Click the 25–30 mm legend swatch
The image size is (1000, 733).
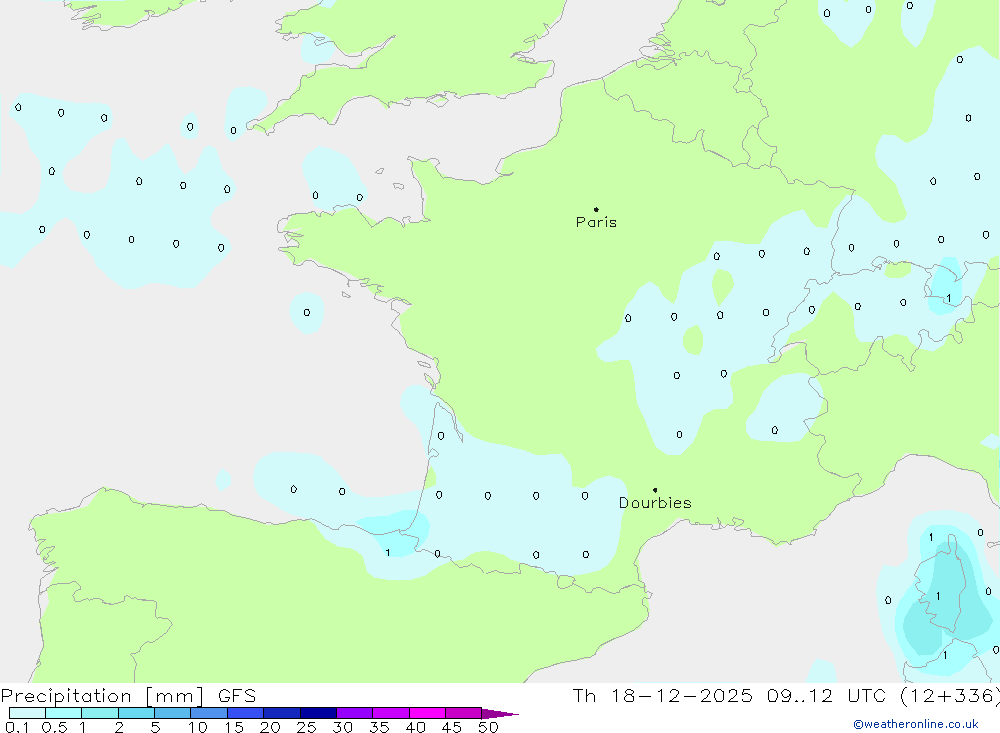[x=318, y=713]
